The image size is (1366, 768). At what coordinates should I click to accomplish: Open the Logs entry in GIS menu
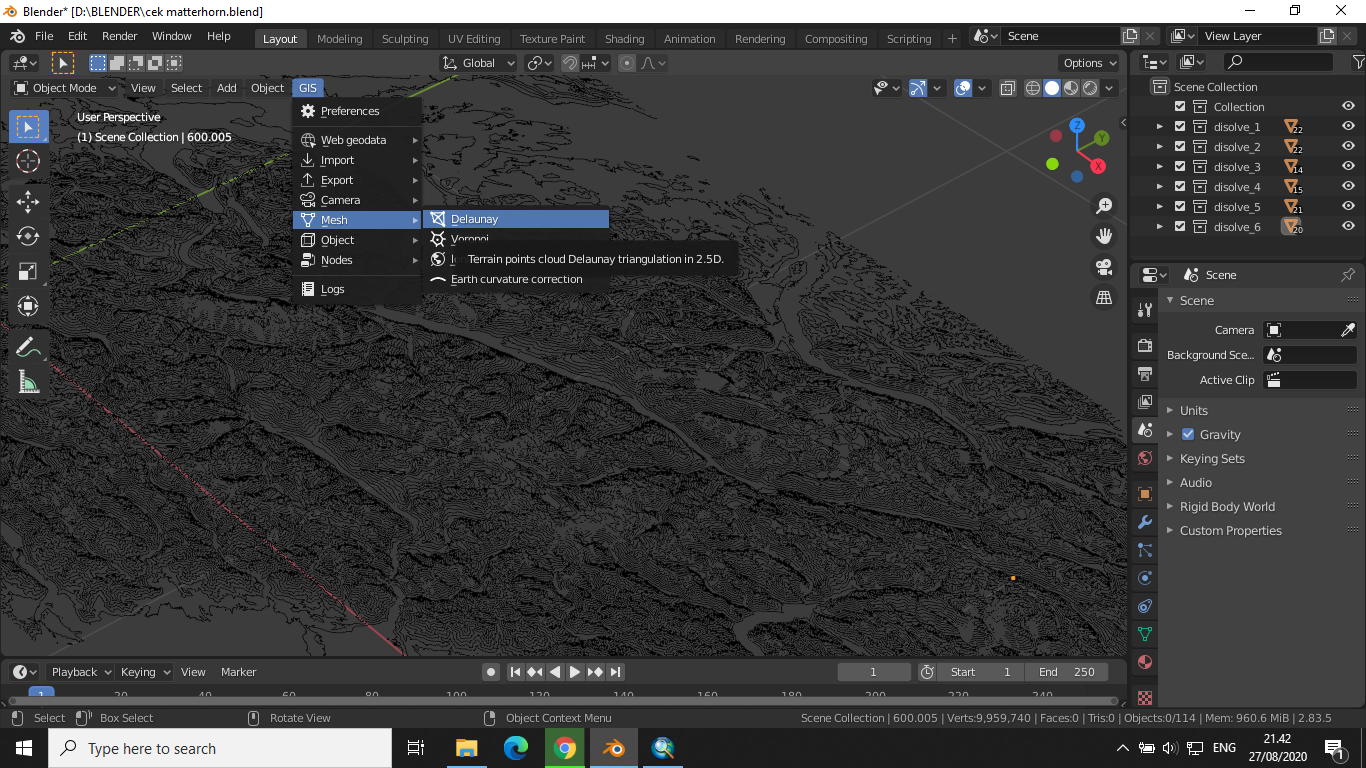[357, 289]
